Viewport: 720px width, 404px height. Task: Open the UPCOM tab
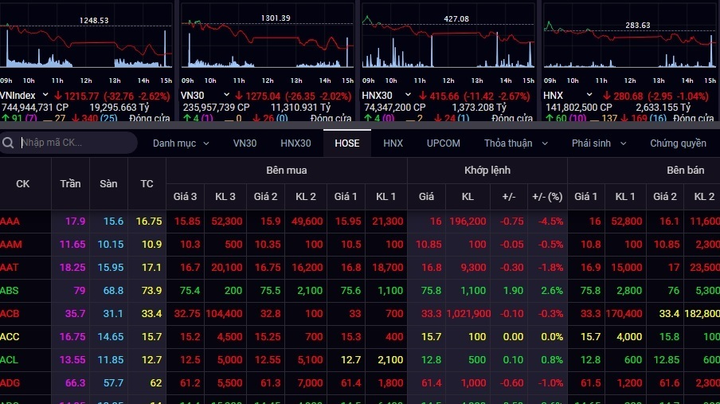tap(443, 143)
